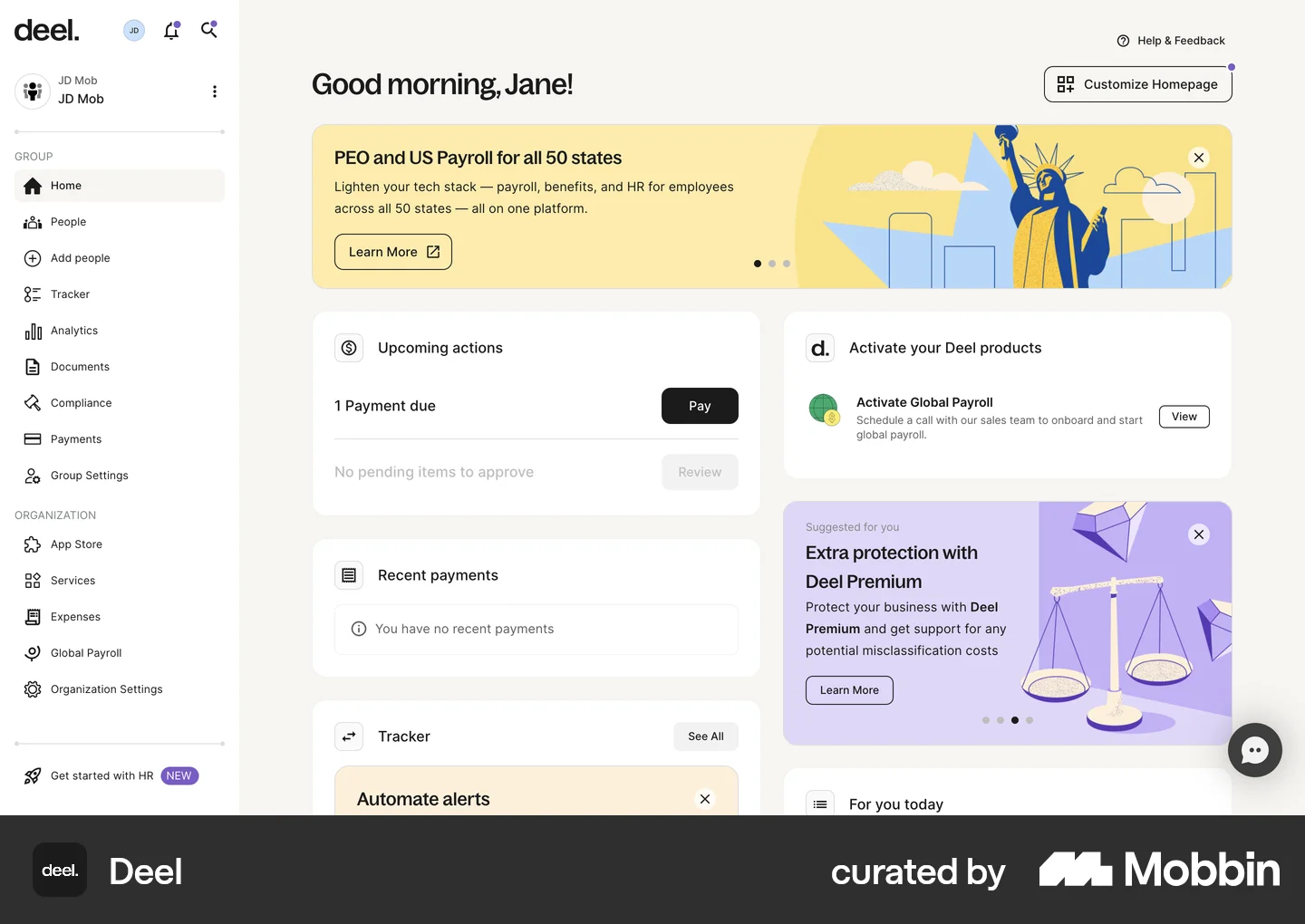
Task: Click the NEW badge beside Get started with HR
Action: pyautogui.click(x=179, y=776)
